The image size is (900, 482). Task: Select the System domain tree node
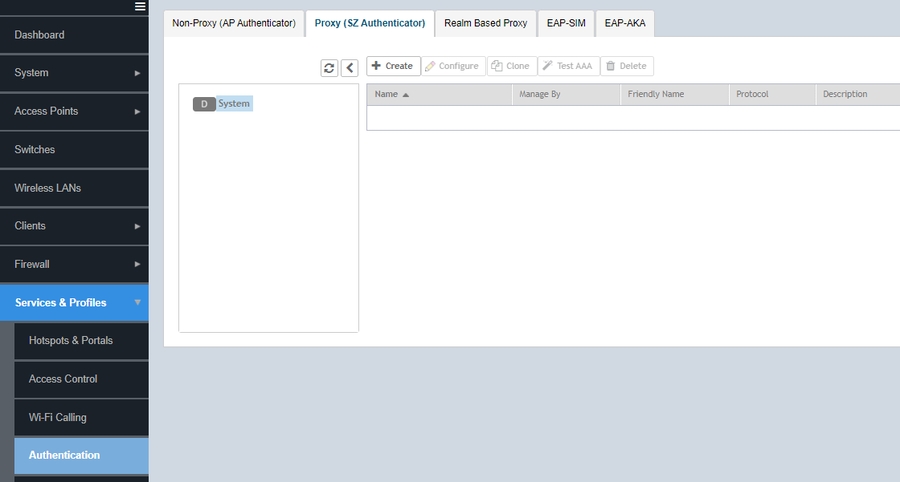point(233,104)
